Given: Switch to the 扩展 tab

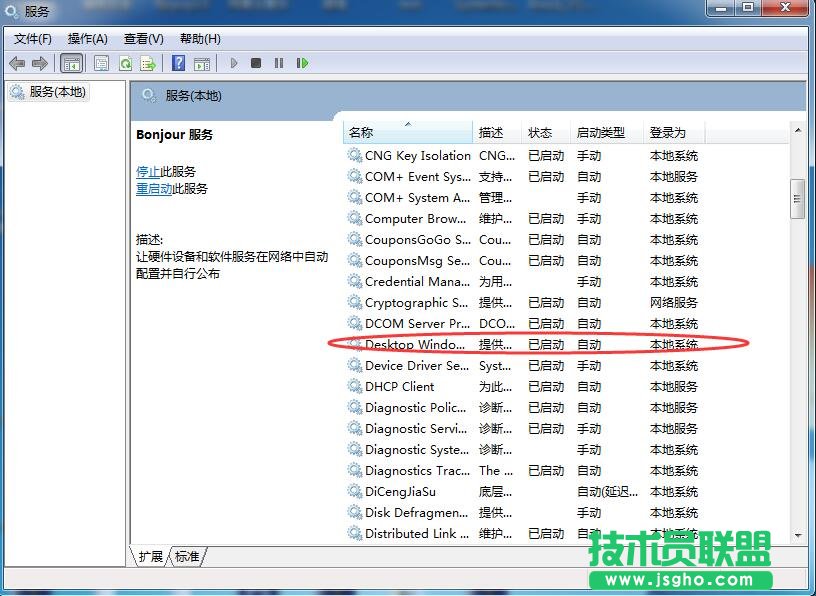Looking at the screenshot, I should (149, 557).
